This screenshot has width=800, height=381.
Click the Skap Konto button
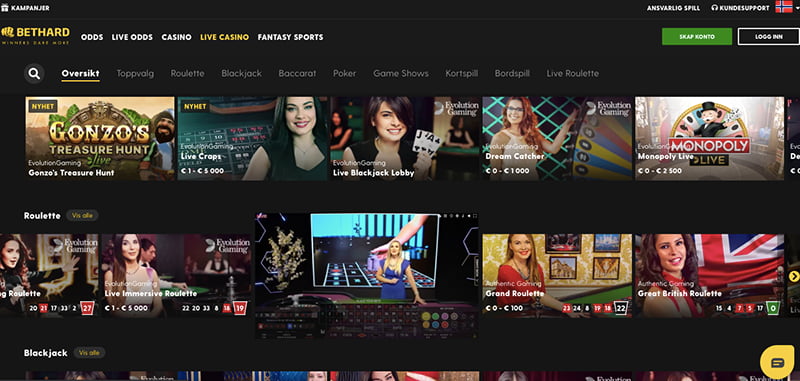click(x=697, y=37)
